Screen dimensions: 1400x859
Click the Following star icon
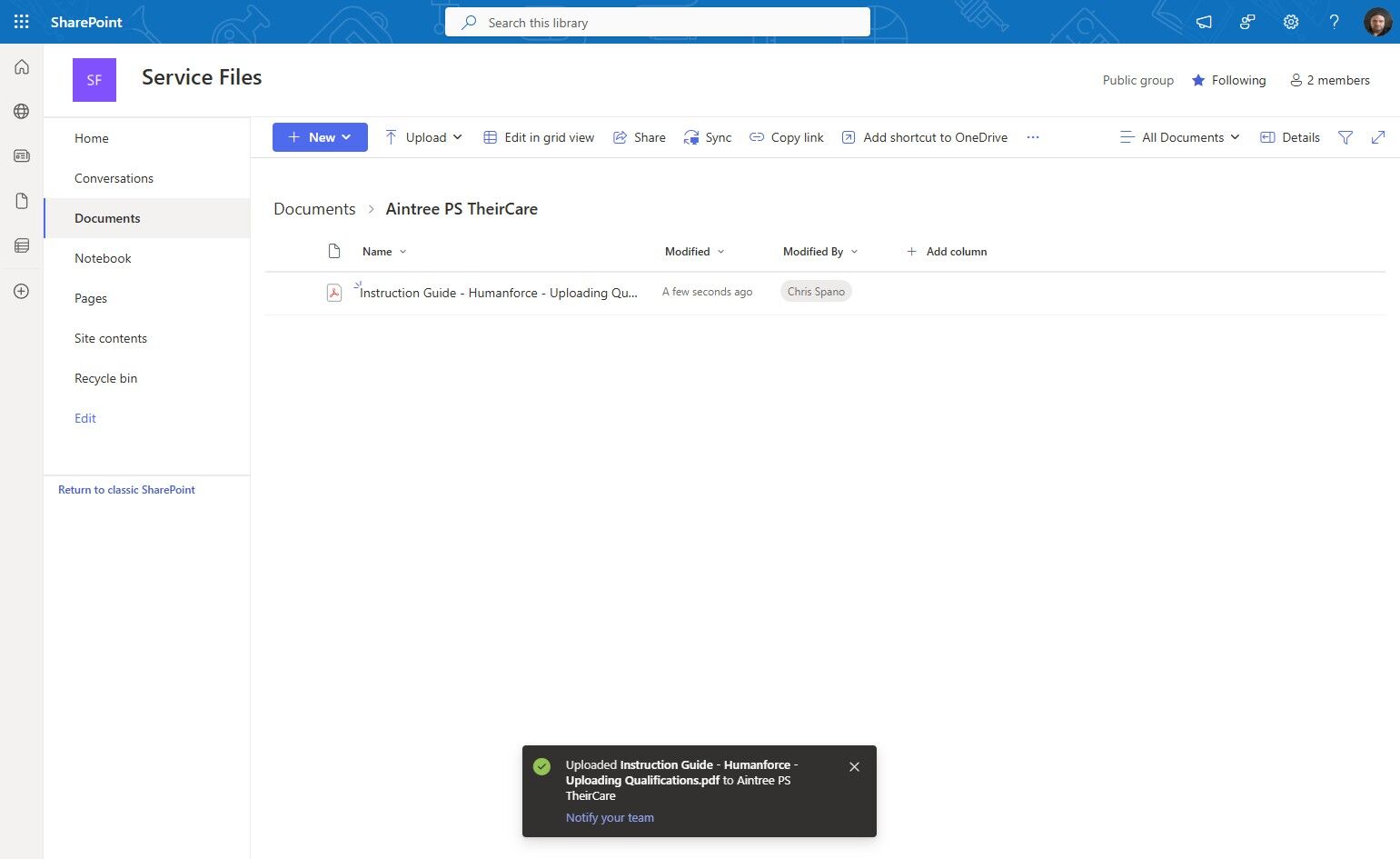tap(1198, 80)
